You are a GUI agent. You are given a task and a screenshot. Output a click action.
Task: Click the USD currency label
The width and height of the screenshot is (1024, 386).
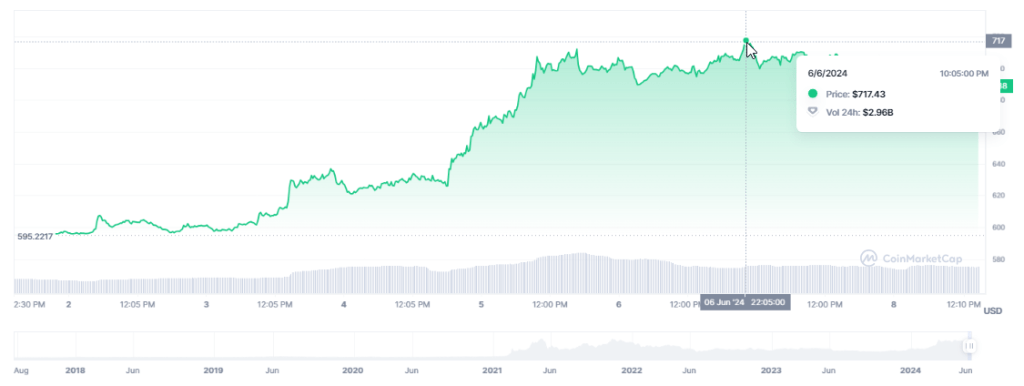993,312
